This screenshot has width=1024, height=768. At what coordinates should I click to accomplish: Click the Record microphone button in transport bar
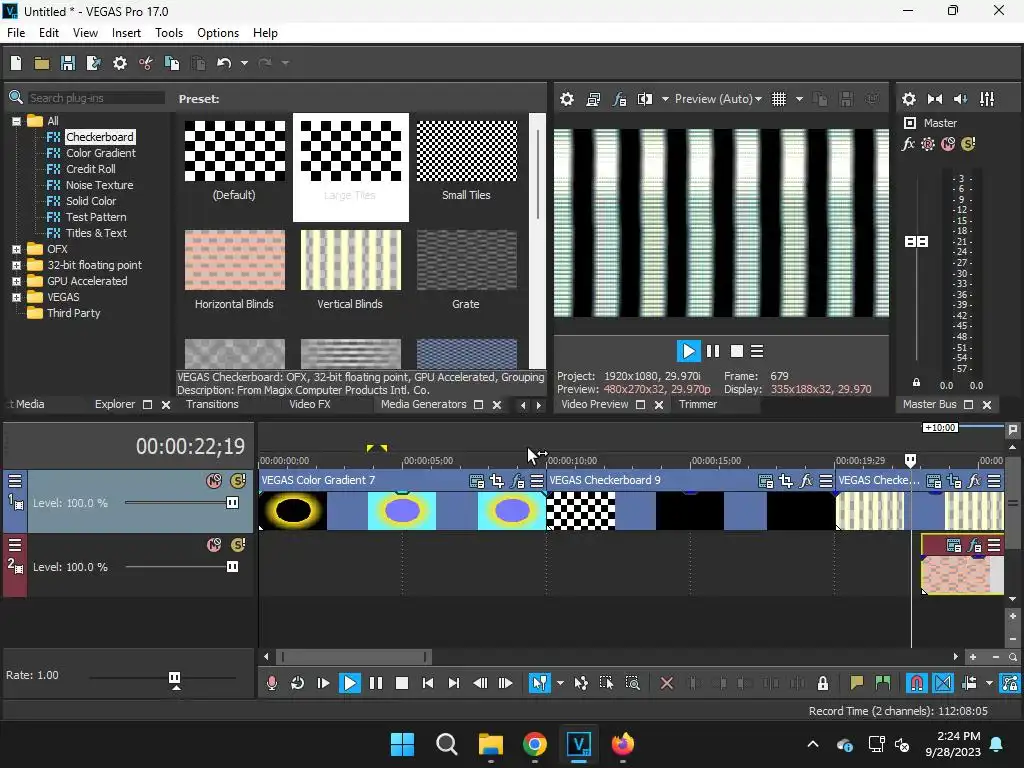(x=271, y=683)
